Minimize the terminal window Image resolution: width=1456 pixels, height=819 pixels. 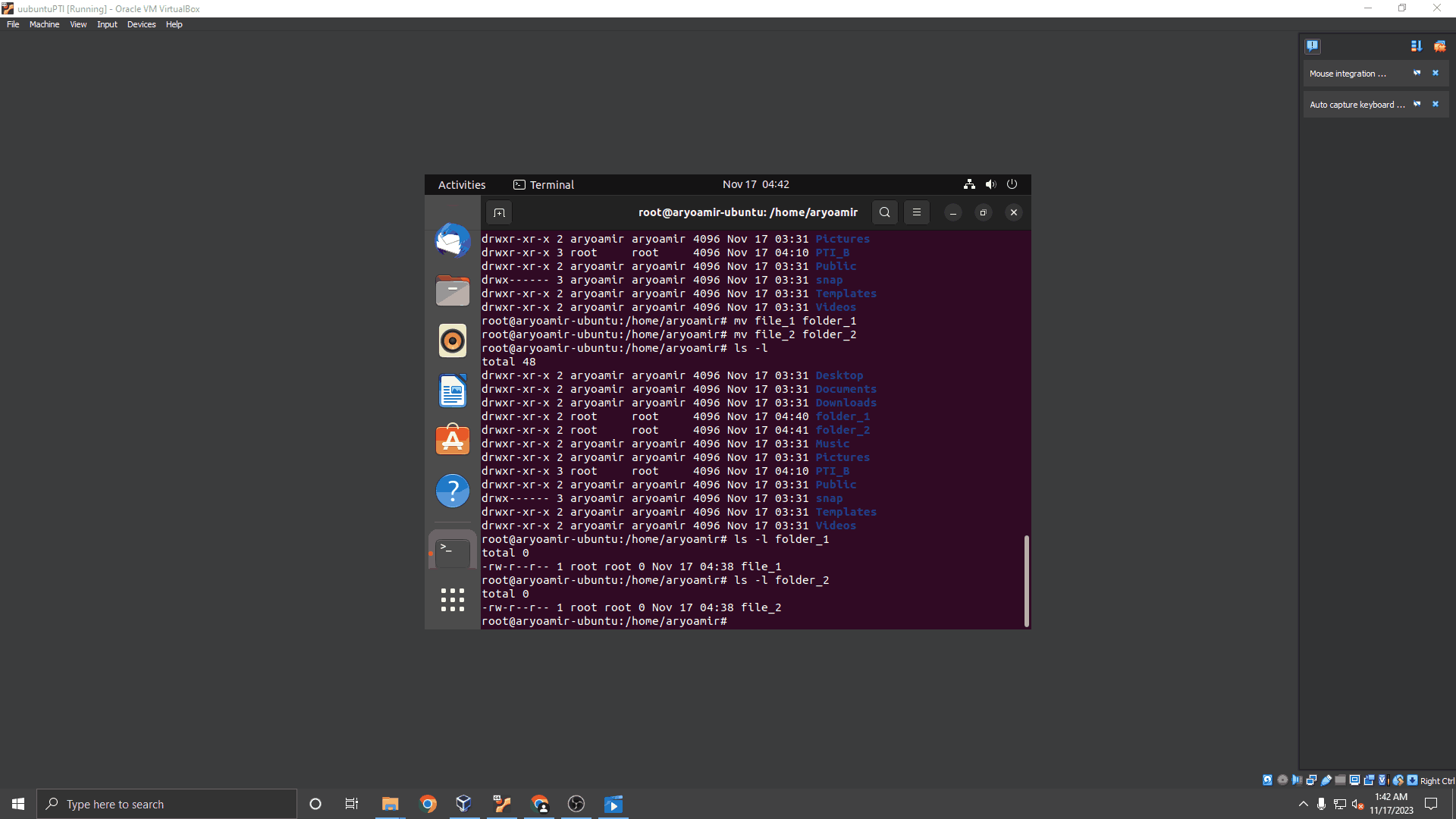[953, 213]
